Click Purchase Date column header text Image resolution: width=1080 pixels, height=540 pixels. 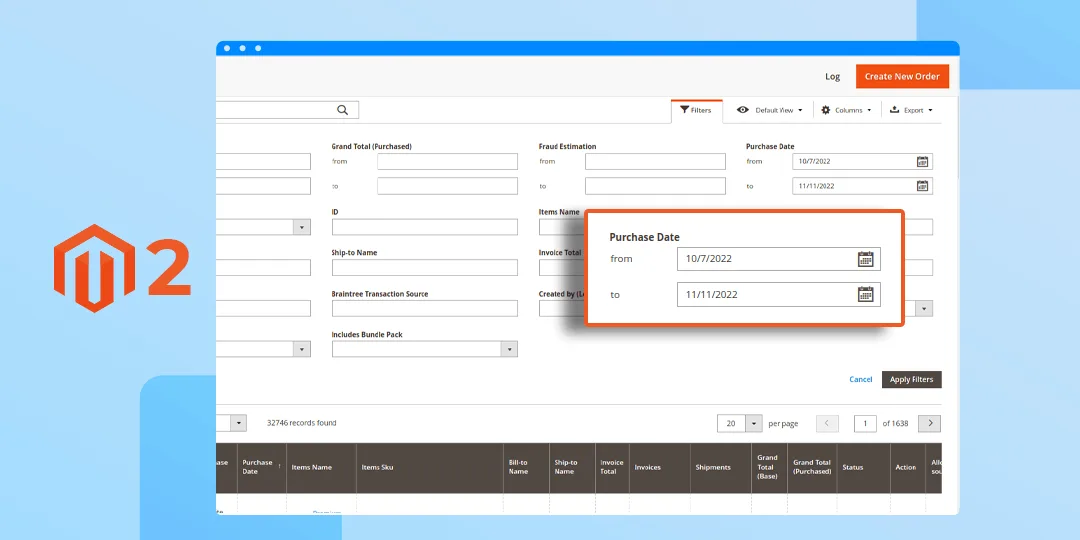click(257, 467)
